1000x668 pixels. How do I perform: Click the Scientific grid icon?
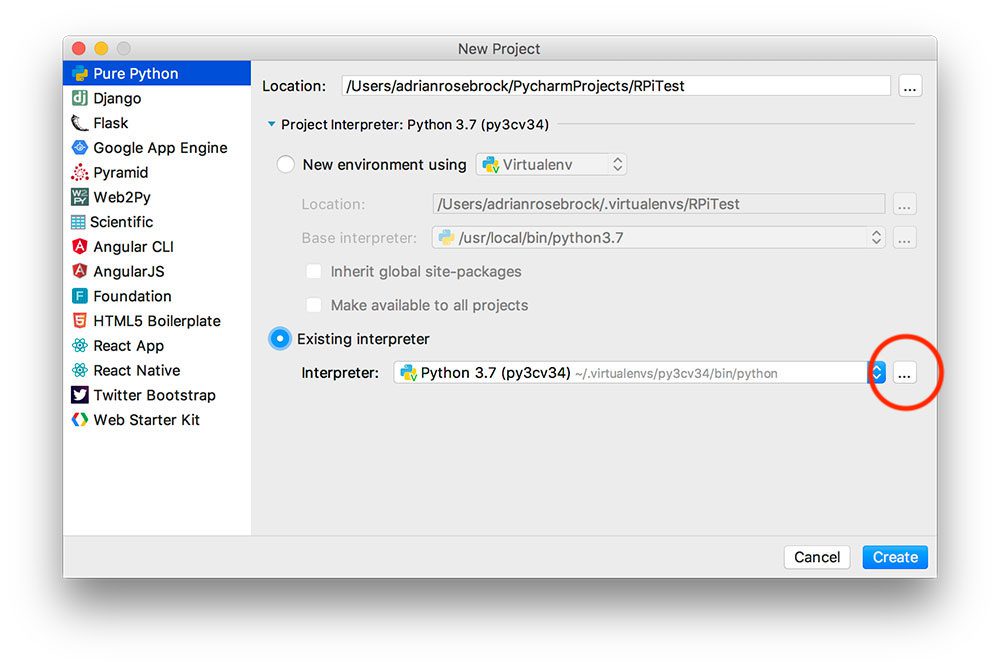(x=78, y=222)
